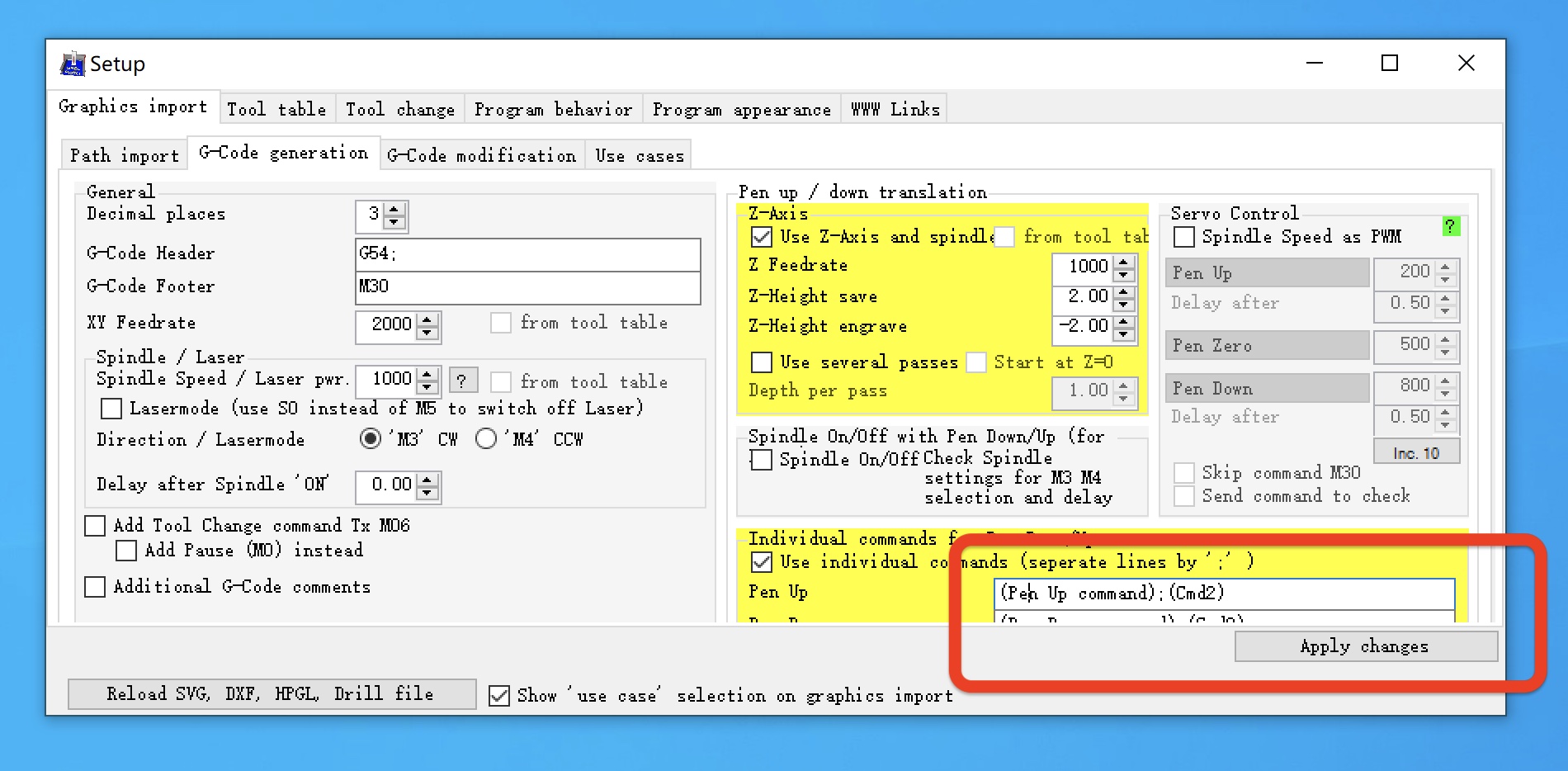Decrease Z-Height engrave with down spinner
Viewport: 1568px width, 771px height.
(1123, 333)
